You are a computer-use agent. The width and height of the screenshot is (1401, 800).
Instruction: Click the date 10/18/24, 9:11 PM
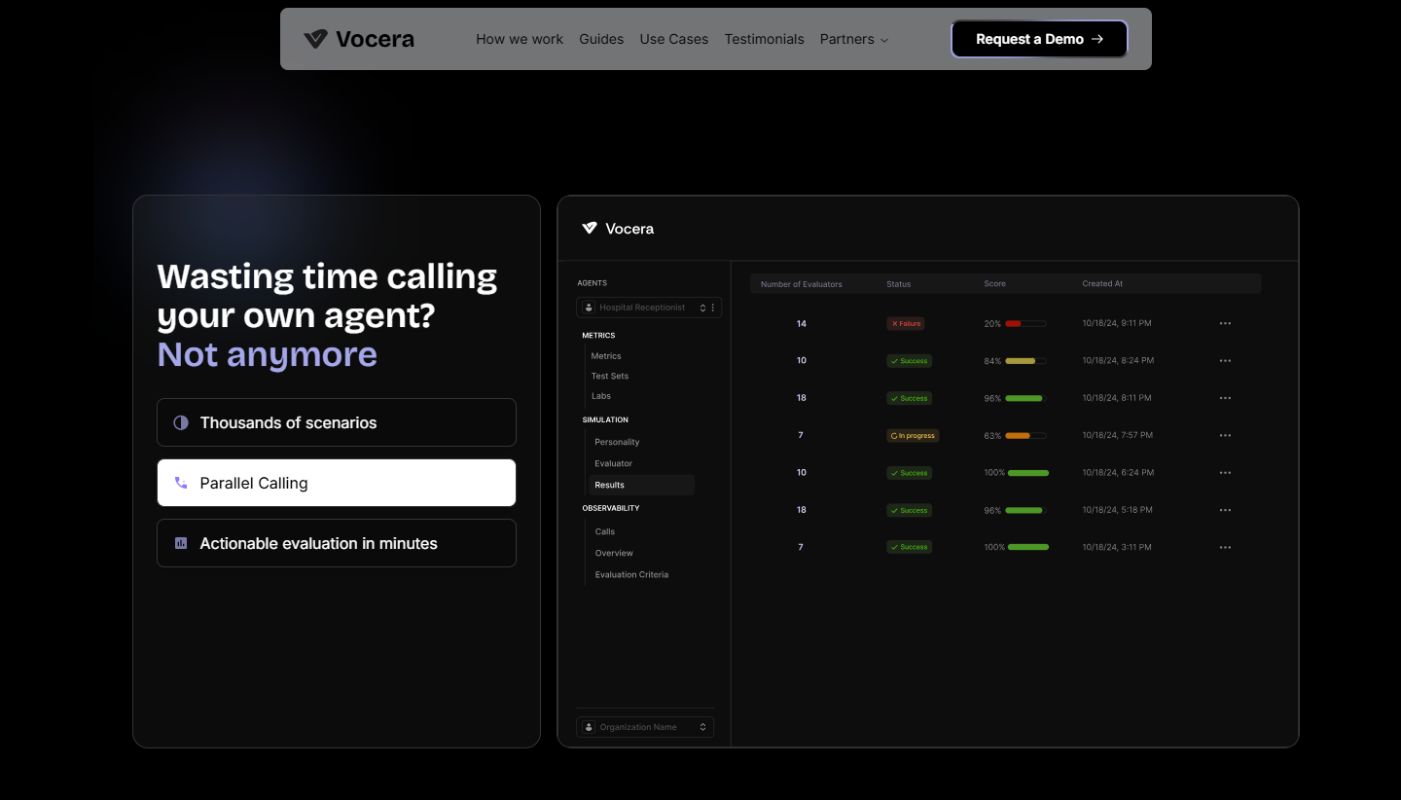[x=1117, y=324]
